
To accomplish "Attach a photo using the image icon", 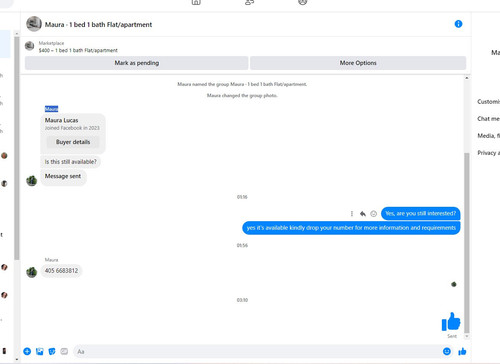I will [40, 351].
